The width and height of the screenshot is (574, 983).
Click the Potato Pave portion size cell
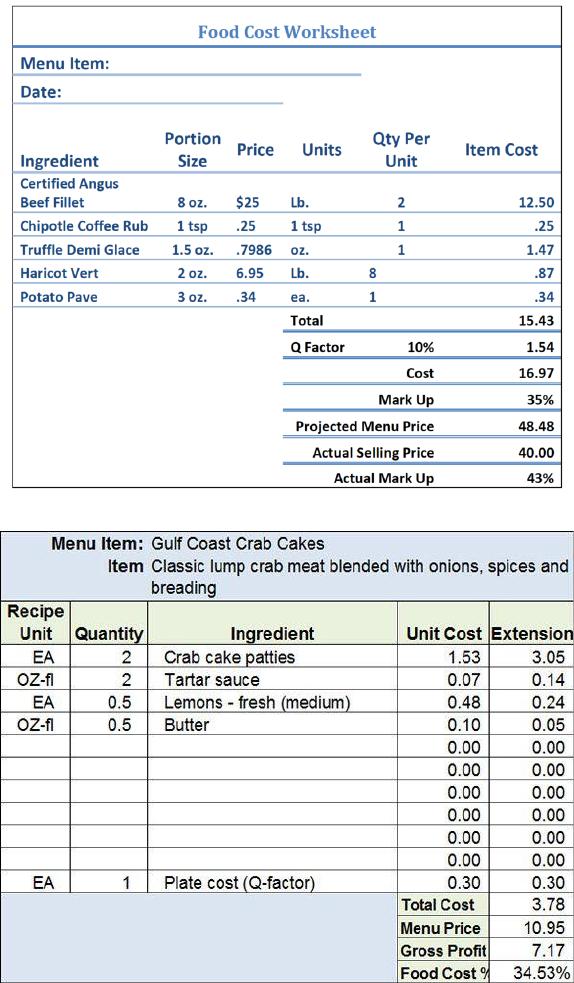[x=192, y=298]
